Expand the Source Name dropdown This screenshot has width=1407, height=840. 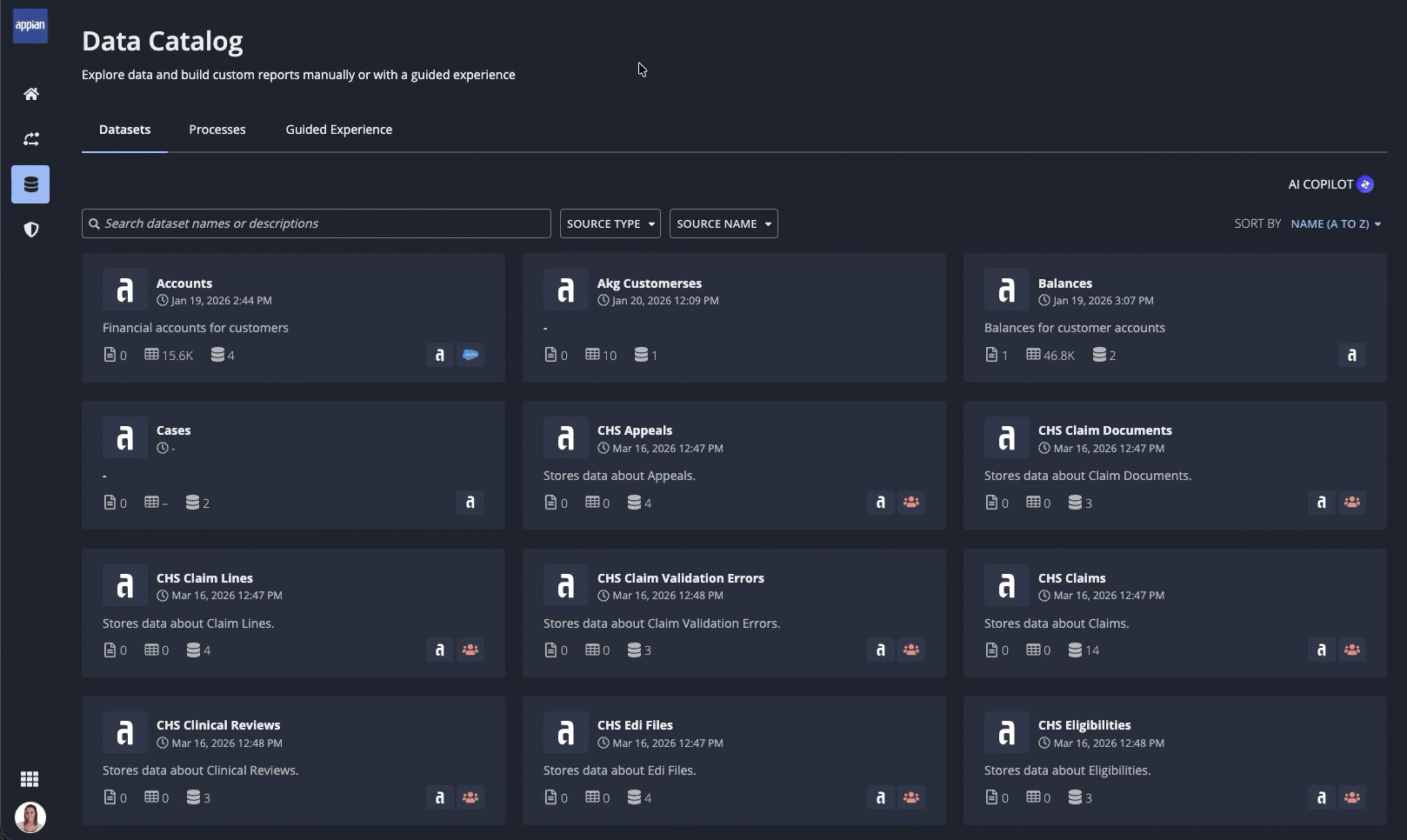[x=724, y=223]
